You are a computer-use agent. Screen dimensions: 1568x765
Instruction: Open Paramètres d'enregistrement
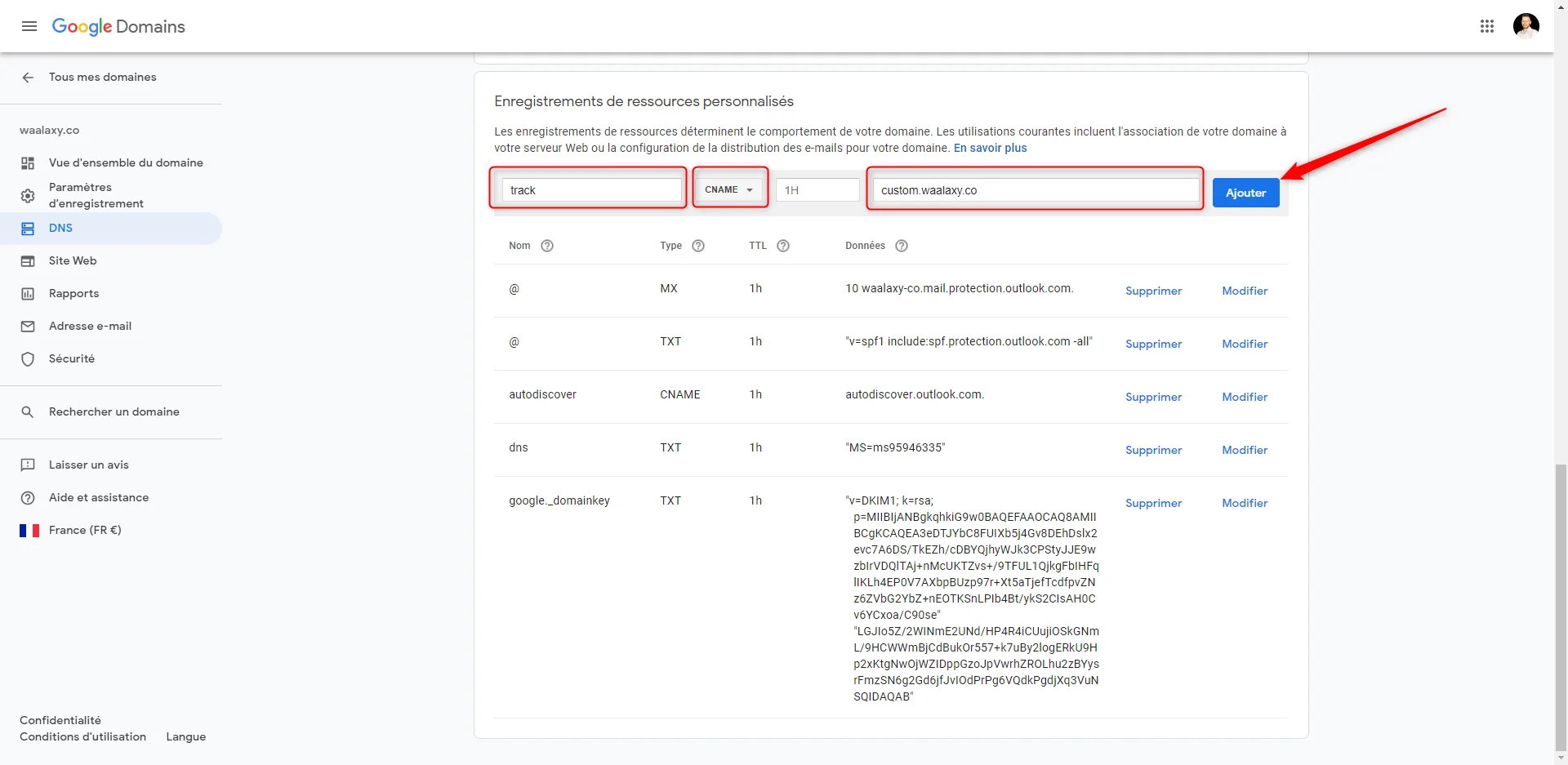[96, 195]
